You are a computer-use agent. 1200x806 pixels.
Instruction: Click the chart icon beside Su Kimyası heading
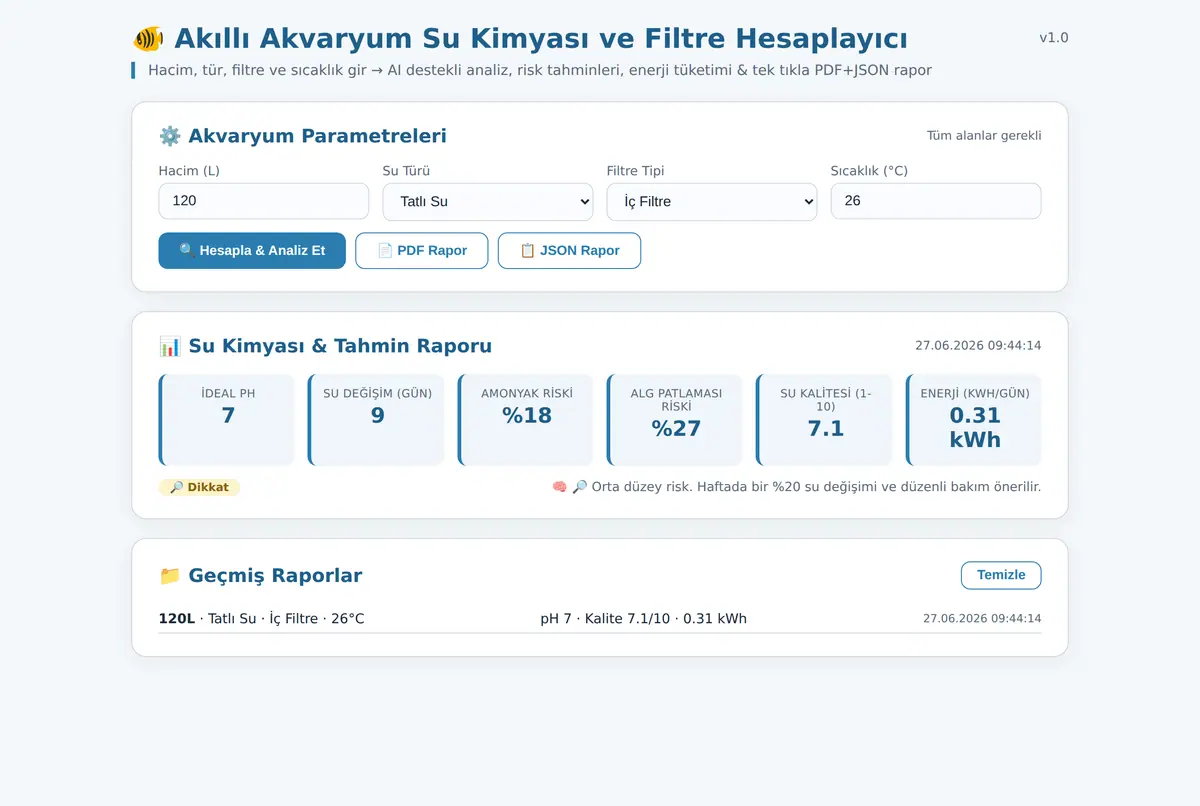coord(169,346)
